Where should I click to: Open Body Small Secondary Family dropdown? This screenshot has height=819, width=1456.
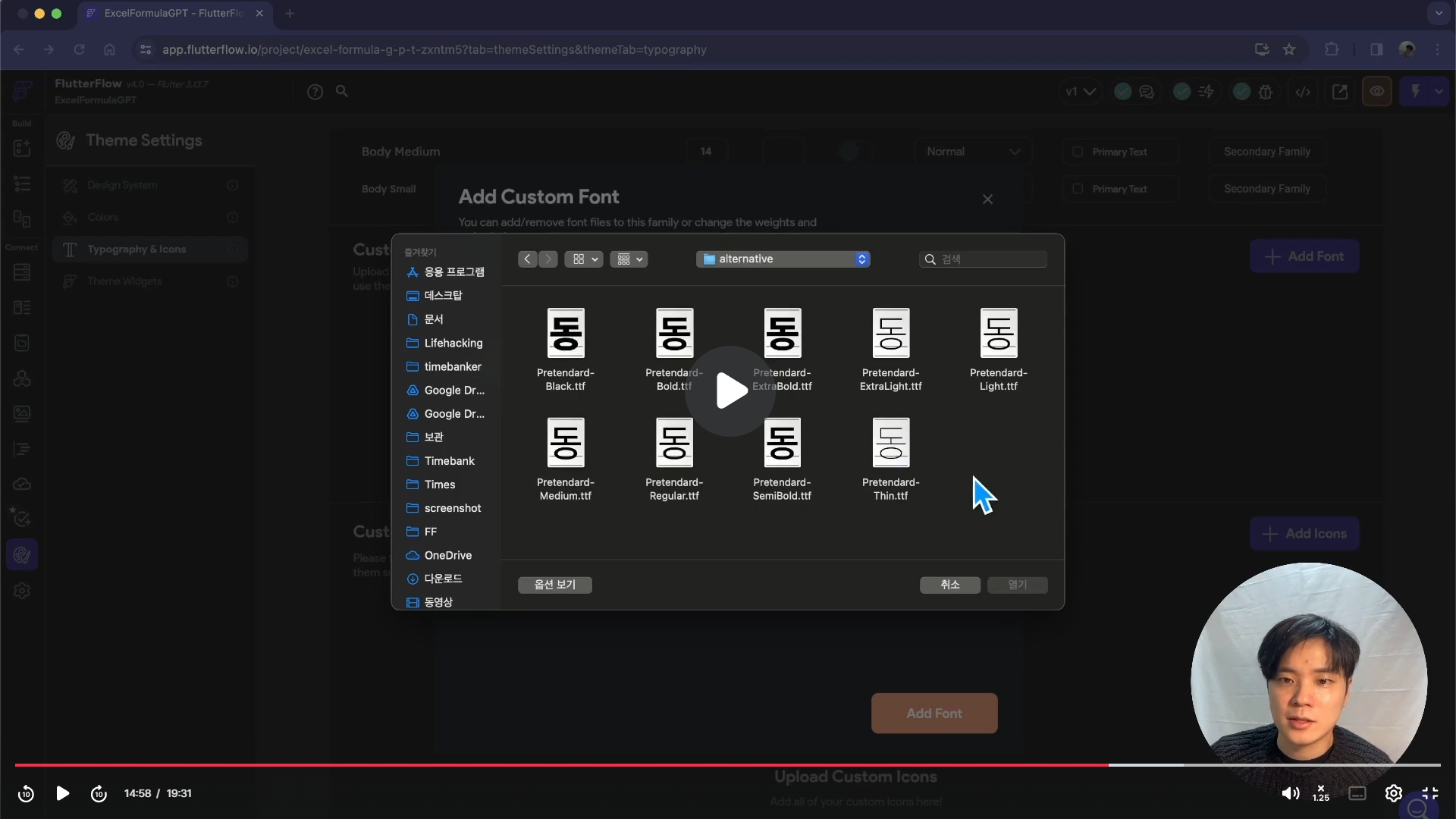tap(1267, 189)
